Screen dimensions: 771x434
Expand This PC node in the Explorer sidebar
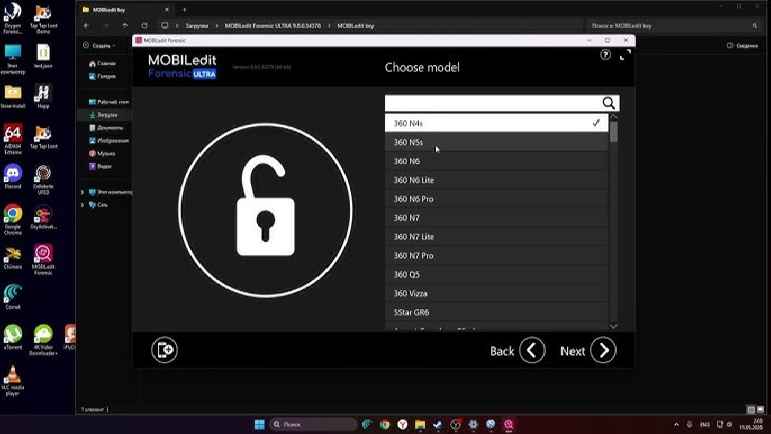[83, 192]
